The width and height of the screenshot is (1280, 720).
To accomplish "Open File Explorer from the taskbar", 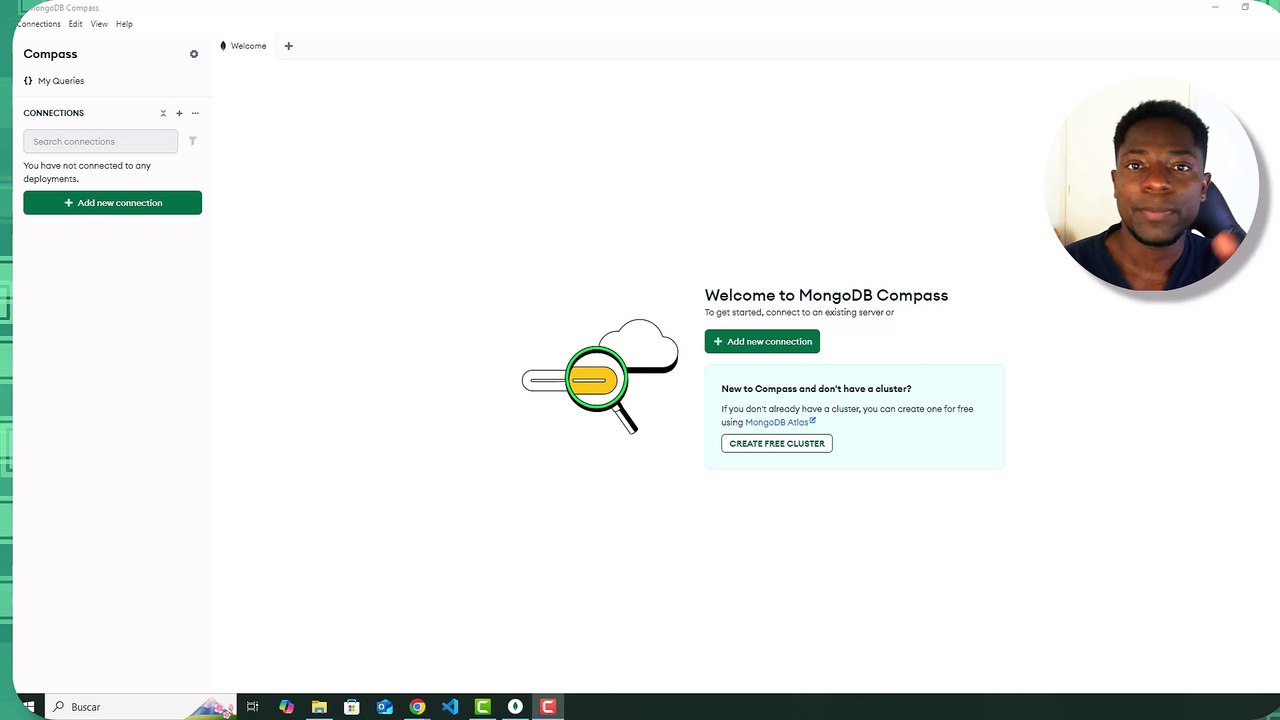I will 319,707.
